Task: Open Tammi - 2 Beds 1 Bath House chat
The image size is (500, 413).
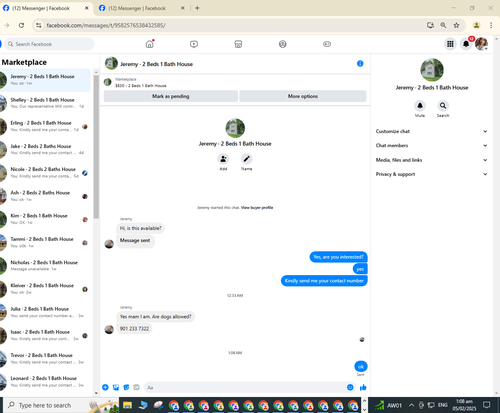Action: (45, 242)
